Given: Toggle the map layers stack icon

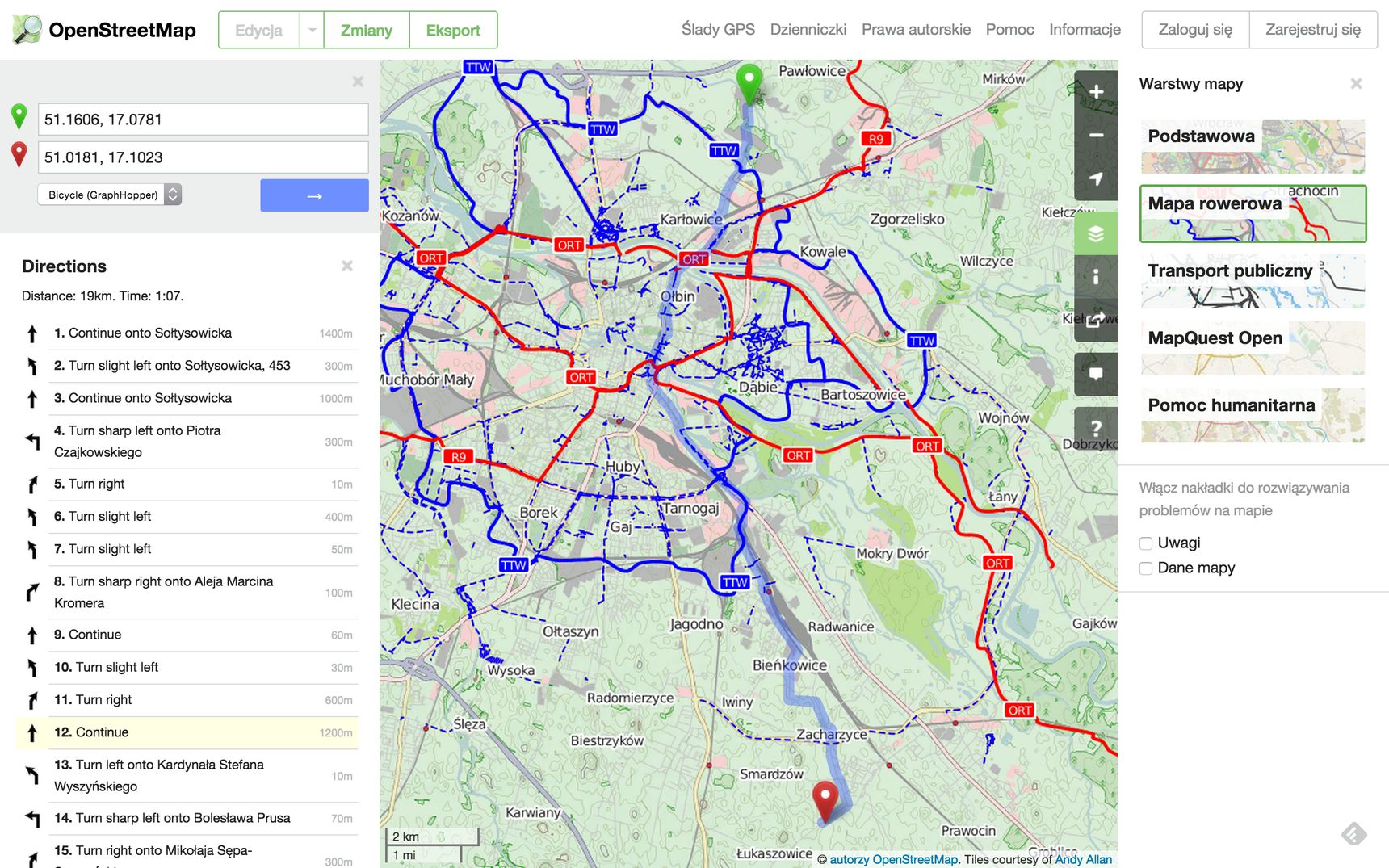Looking at the screenshot, I should point(1096,233).
